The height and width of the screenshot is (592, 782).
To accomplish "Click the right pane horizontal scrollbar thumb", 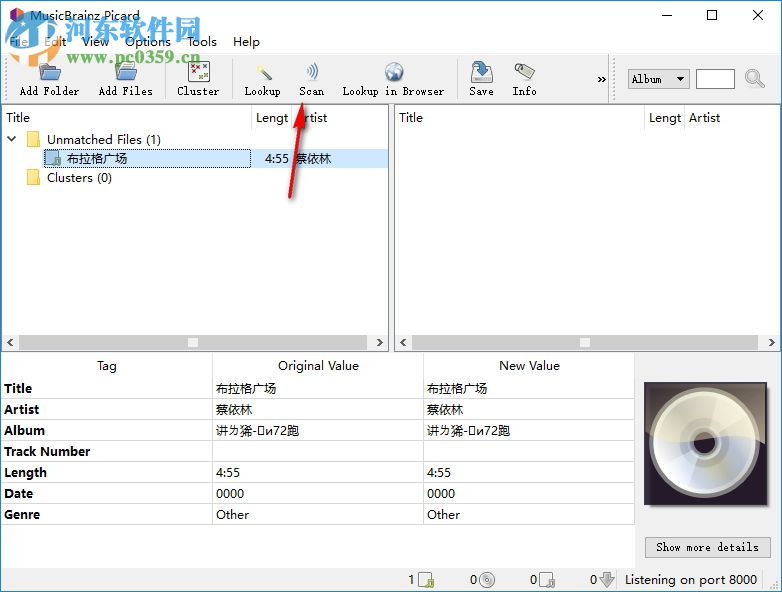I will coord(585,342).
